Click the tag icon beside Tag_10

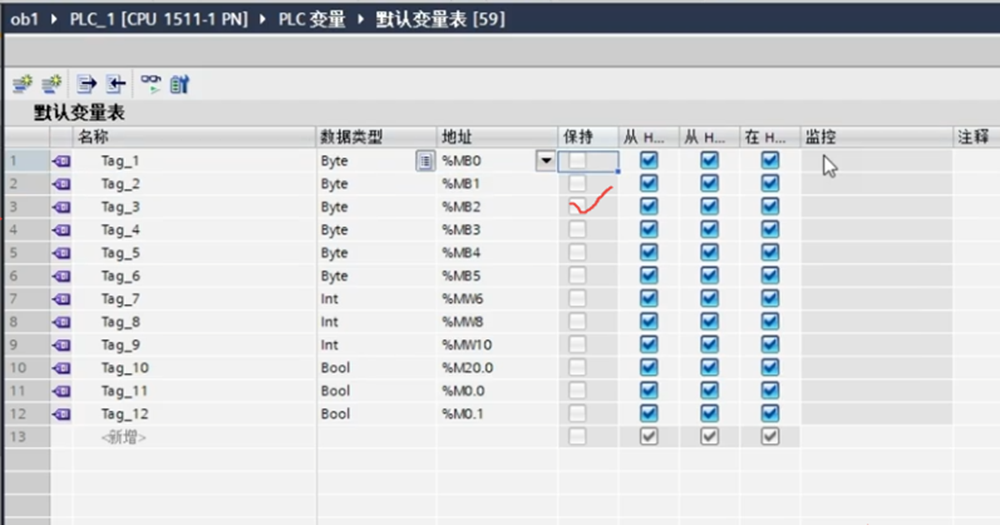tap(62, 368)
